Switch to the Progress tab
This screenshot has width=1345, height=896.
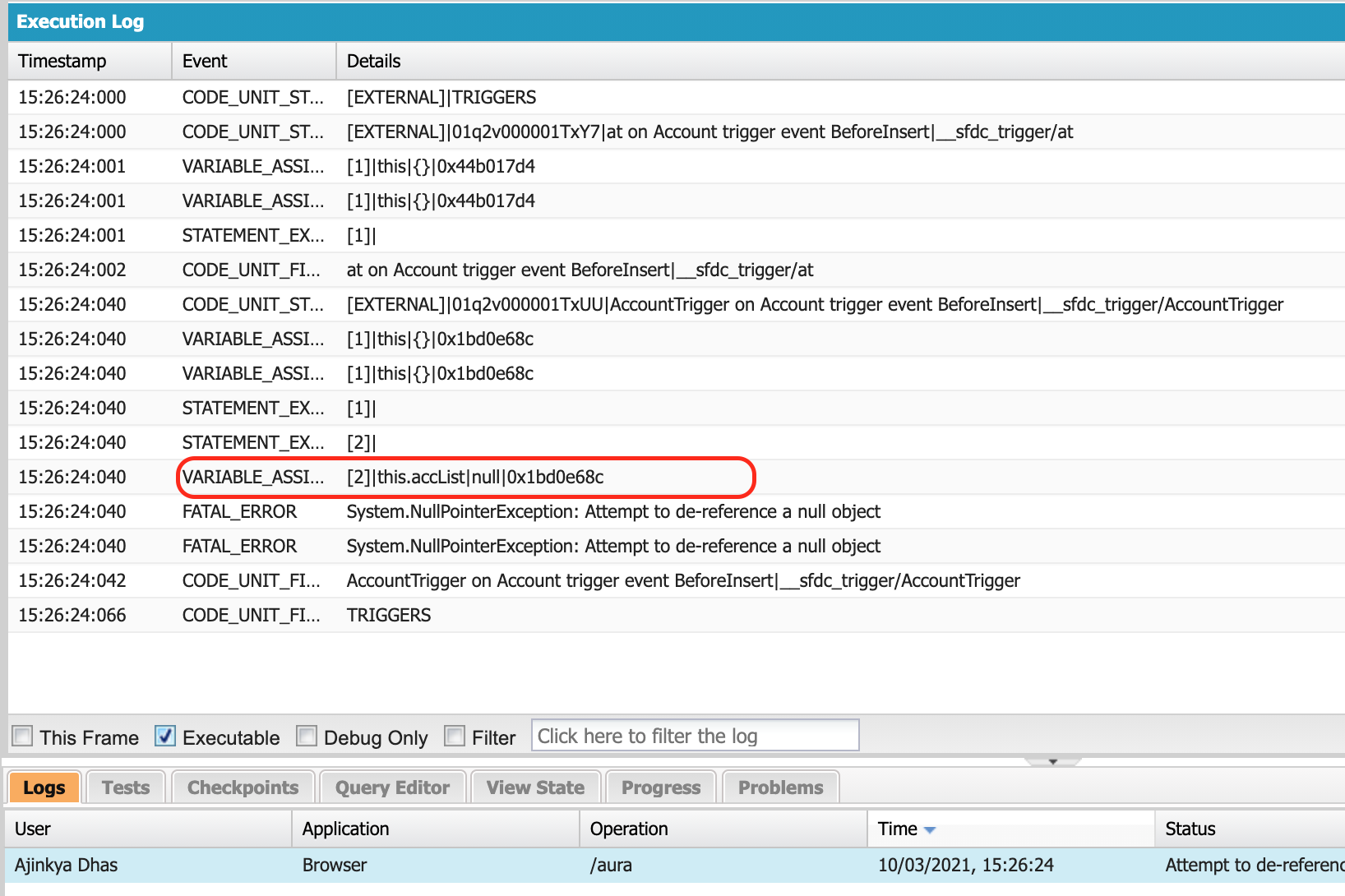pos(660,787)
